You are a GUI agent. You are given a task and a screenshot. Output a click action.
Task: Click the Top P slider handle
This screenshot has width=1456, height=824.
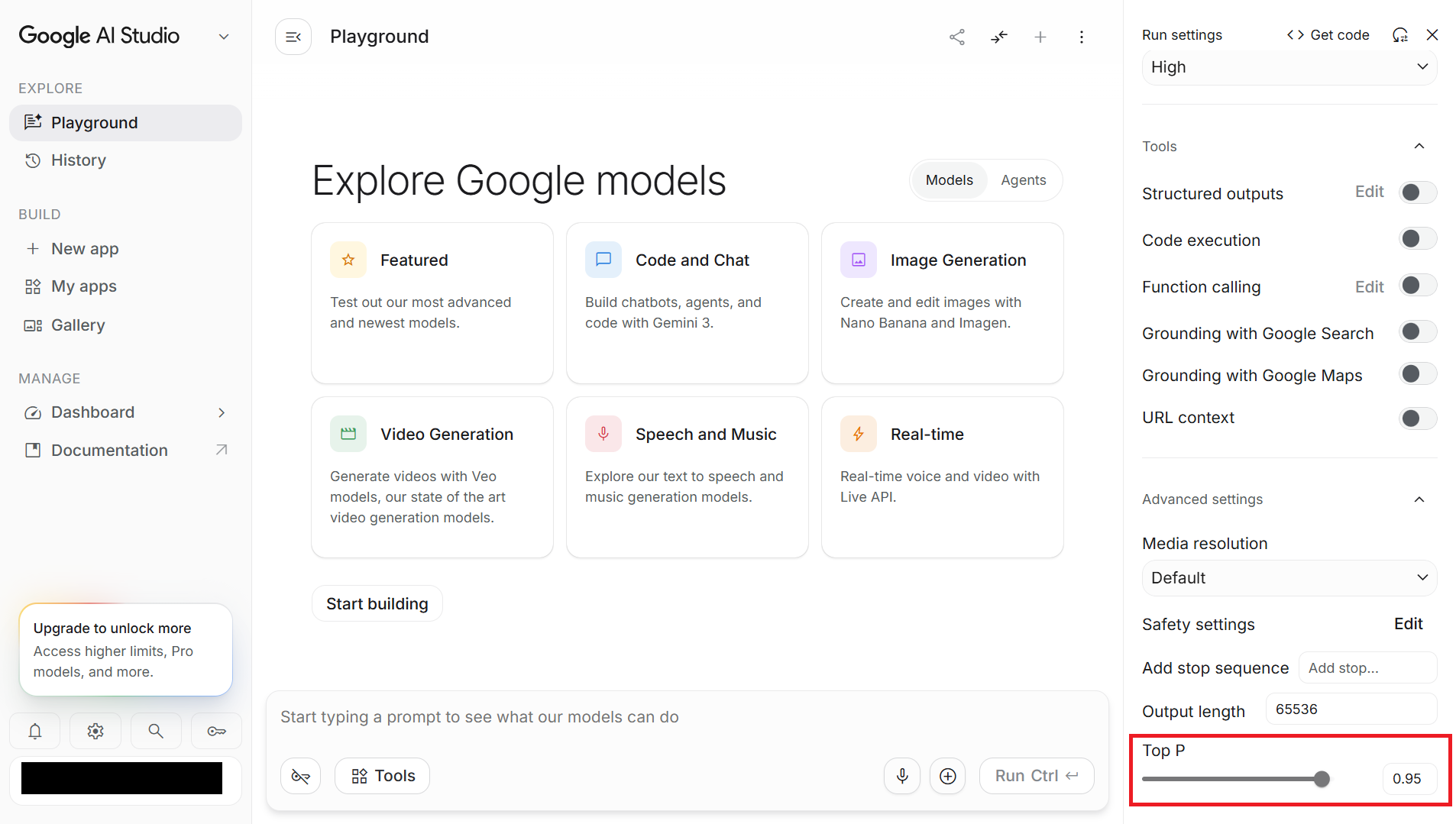tap(1322, 779)
